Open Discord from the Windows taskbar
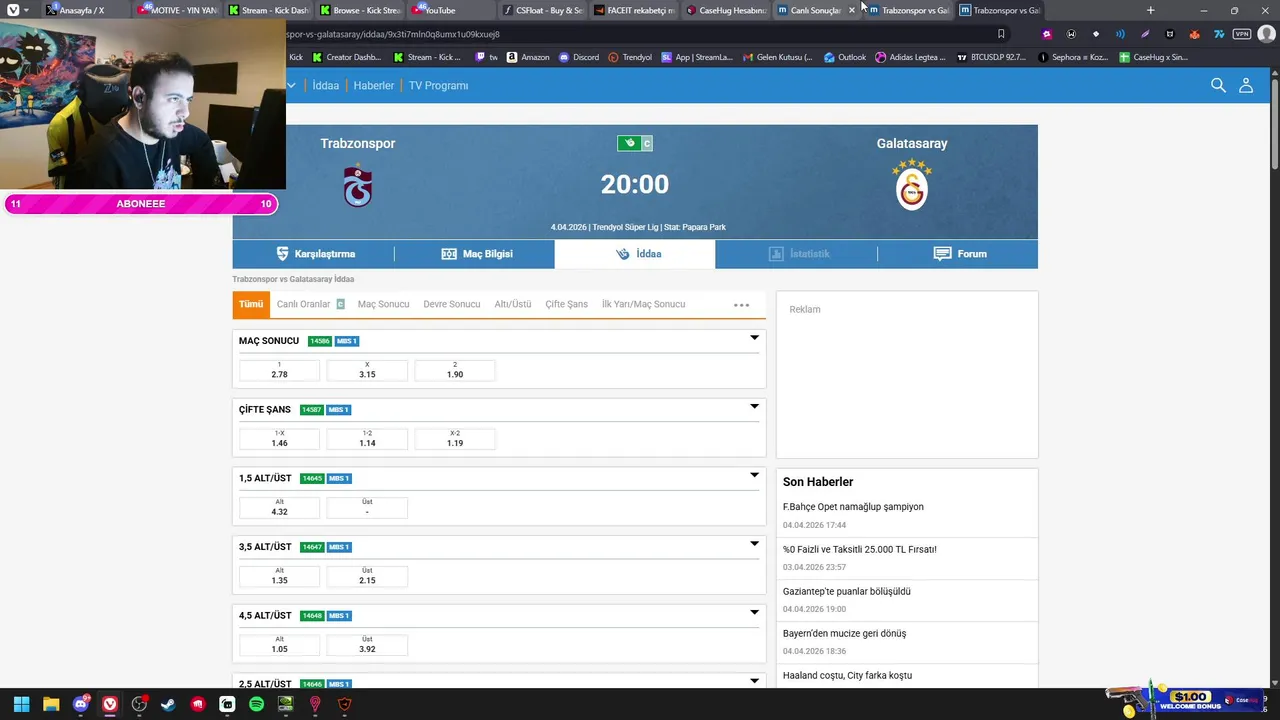 81,704
